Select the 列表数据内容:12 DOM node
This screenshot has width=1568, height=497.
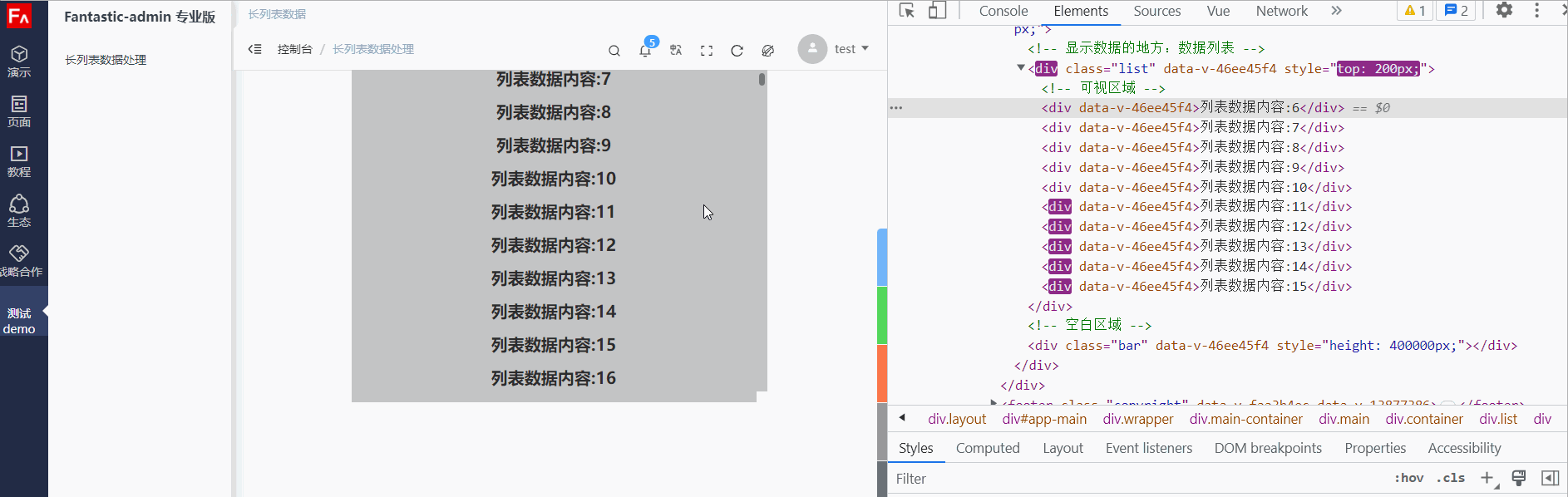tap(1196, 227)
